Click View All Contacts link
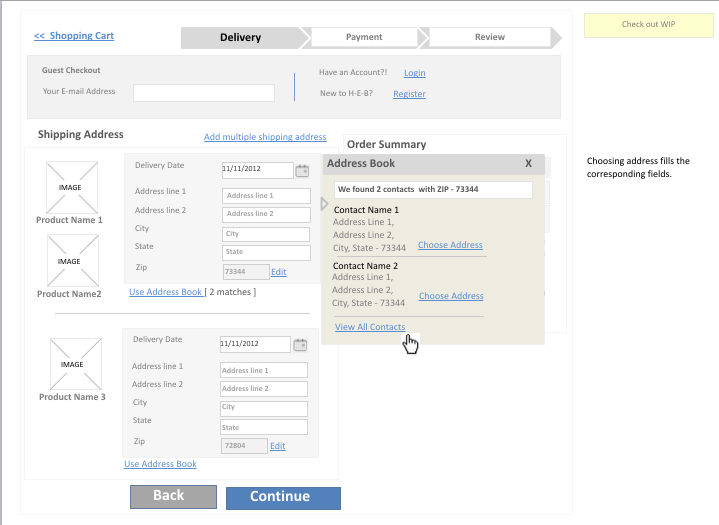This screenshot has height=525, width=719. click(370, 327)
